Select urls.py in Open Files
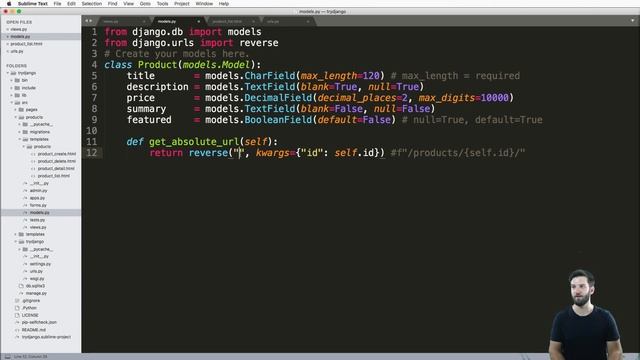Screen dimensions: 640x360 (17, 51)
